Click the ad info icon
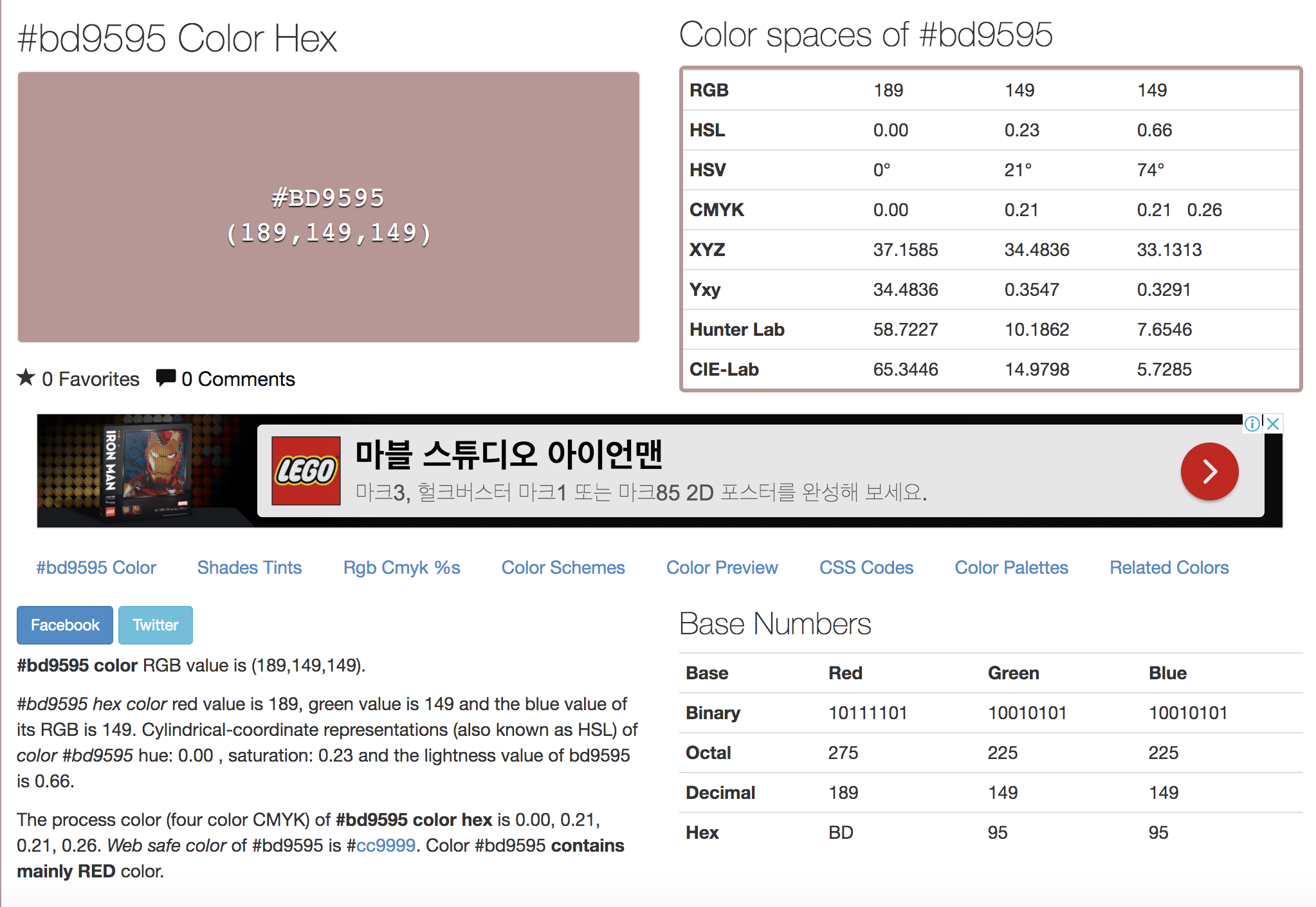The image size is (1316, 907). (x=1252, y=423)
